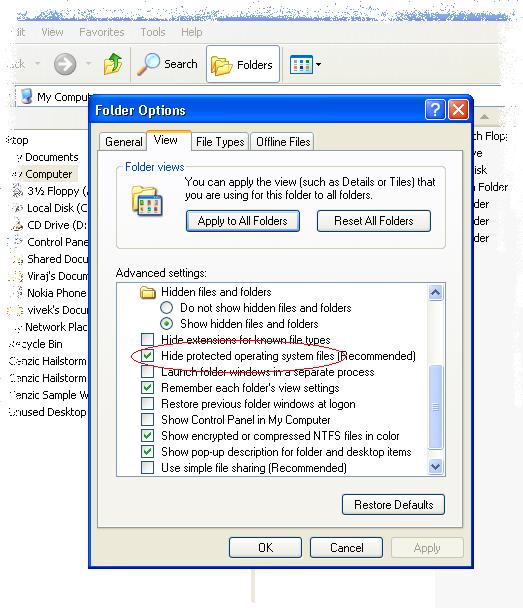523x608 pixels.
Task: Click Cancel in Folder Options
Action: [347, 548]
